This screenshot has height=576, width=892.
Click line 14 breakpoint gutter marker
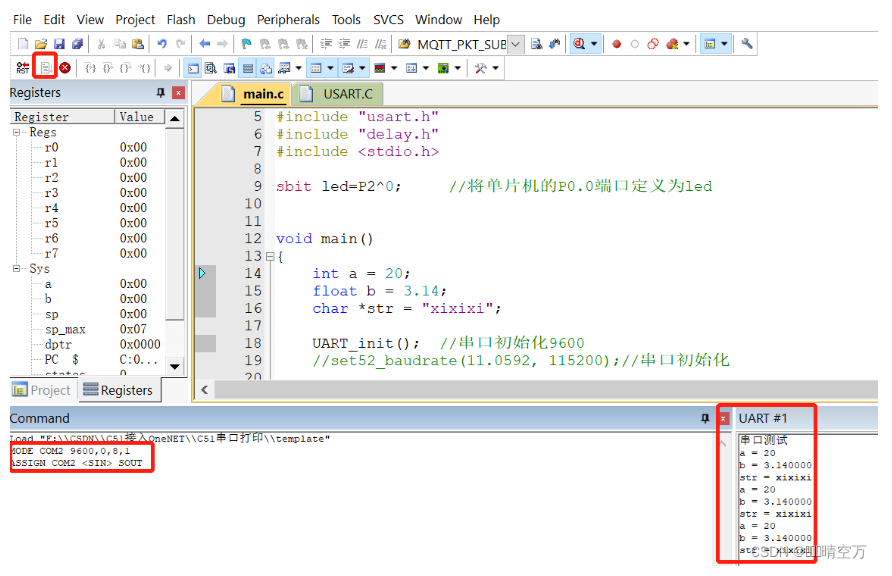204,273
